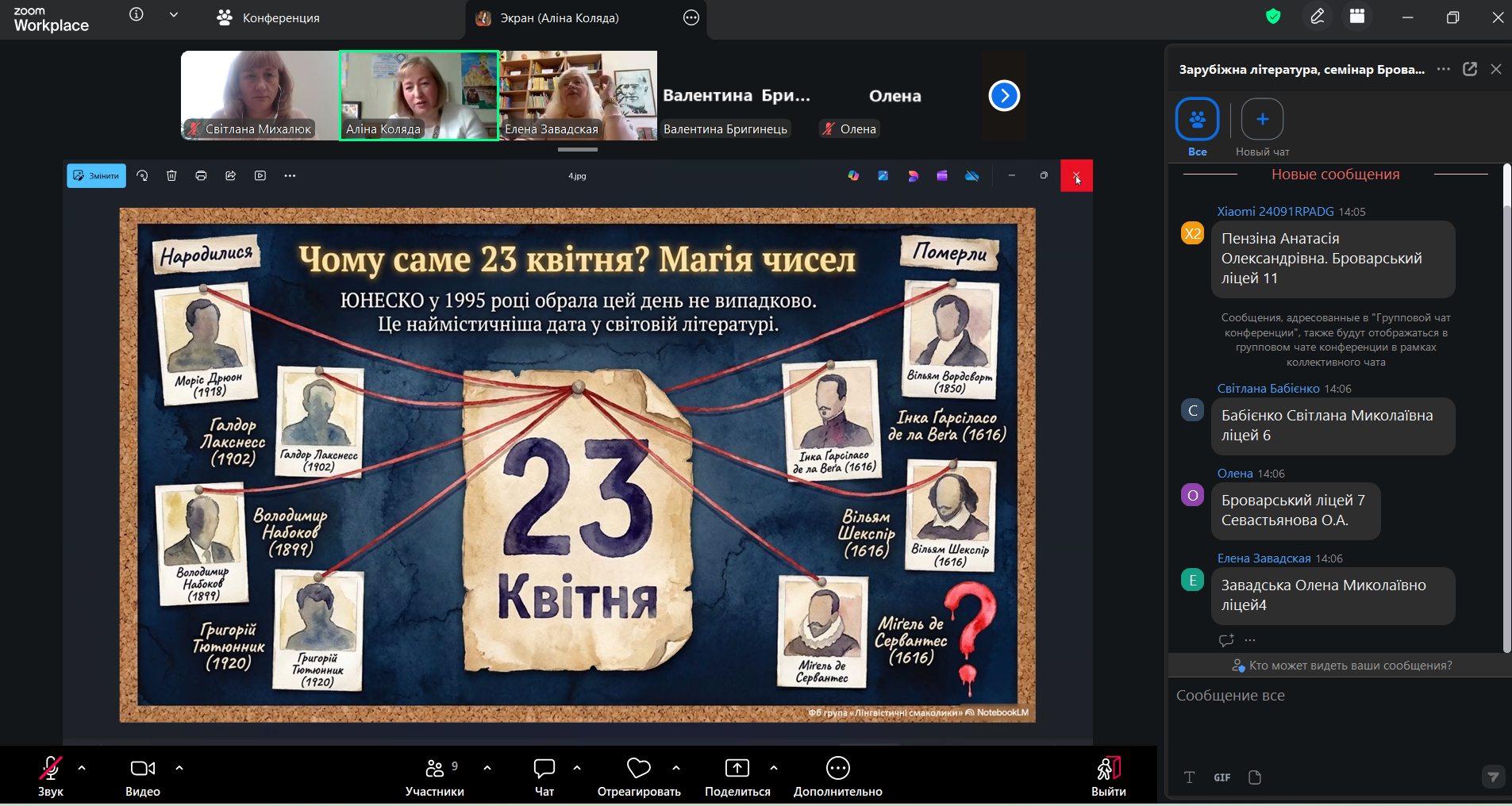
Task: Open screen share options ellipsis in tab
Action: click(x=691, y=17)
